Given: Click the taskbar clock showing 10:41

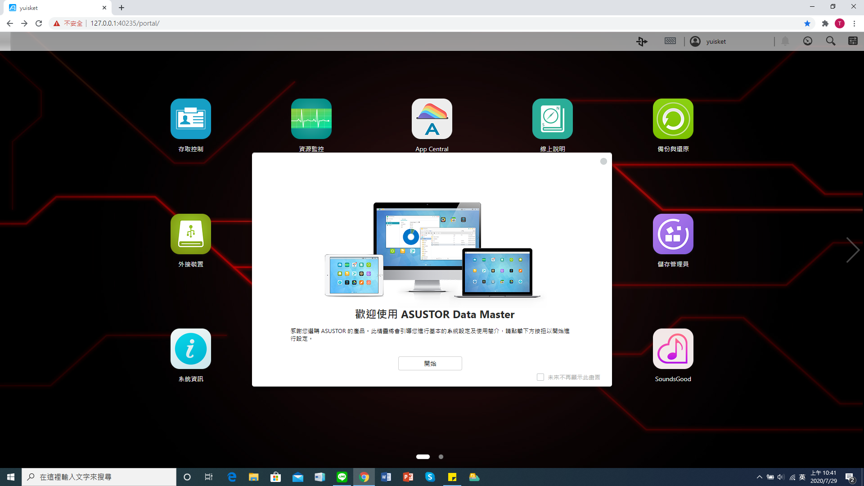Looking at the screenshot, I should (823, 477).
